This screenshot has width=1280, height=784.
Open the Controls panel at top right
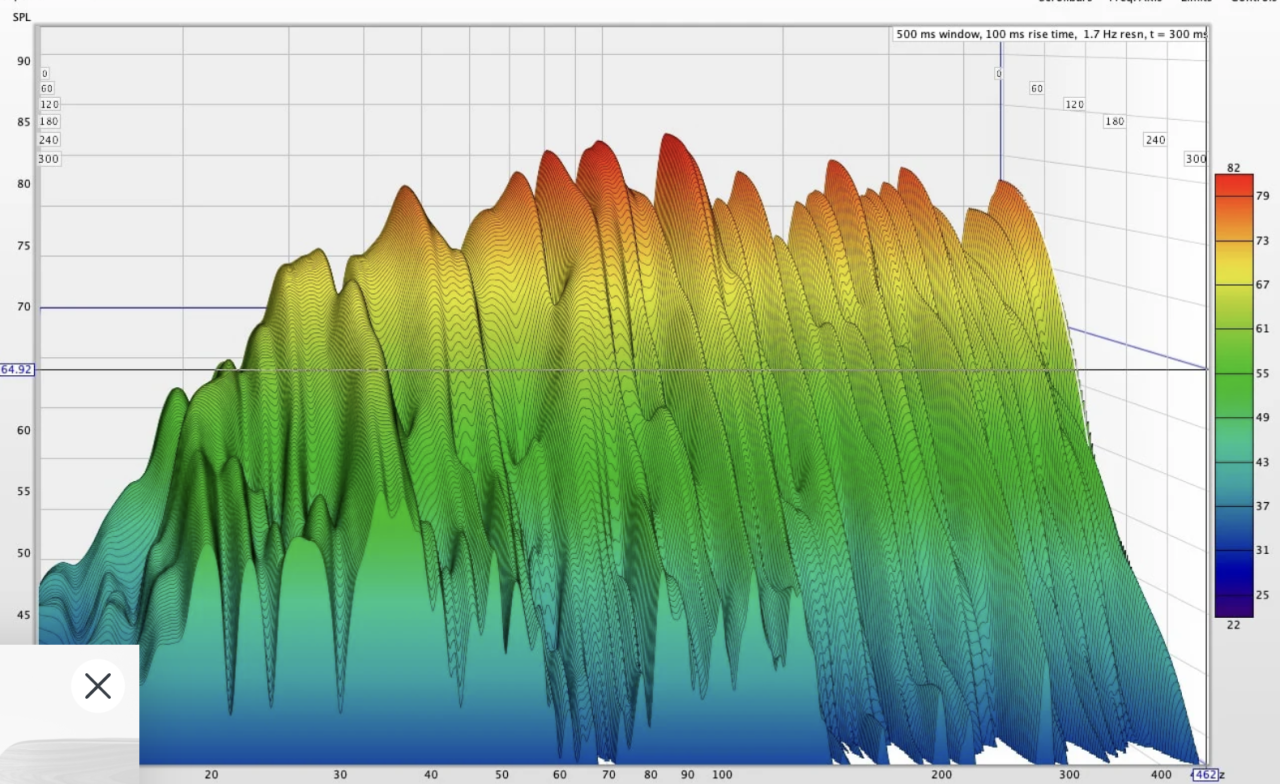[1253, 2]
